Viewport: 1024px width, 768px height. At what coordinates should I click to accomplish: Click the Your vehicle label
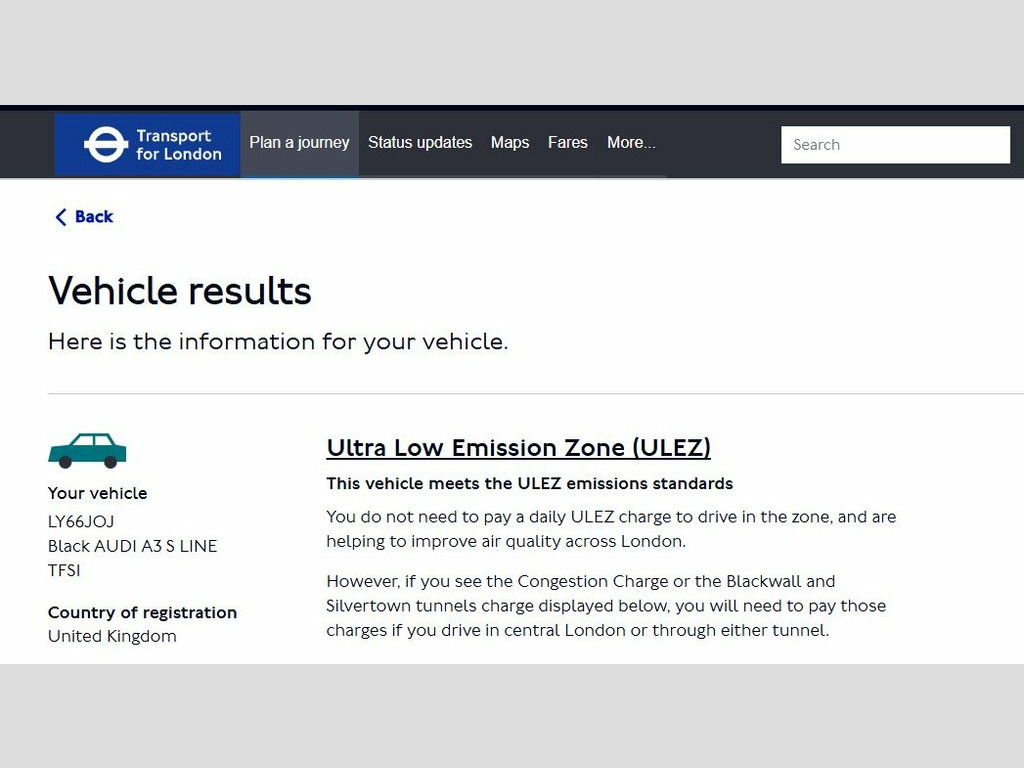[97, 493]
